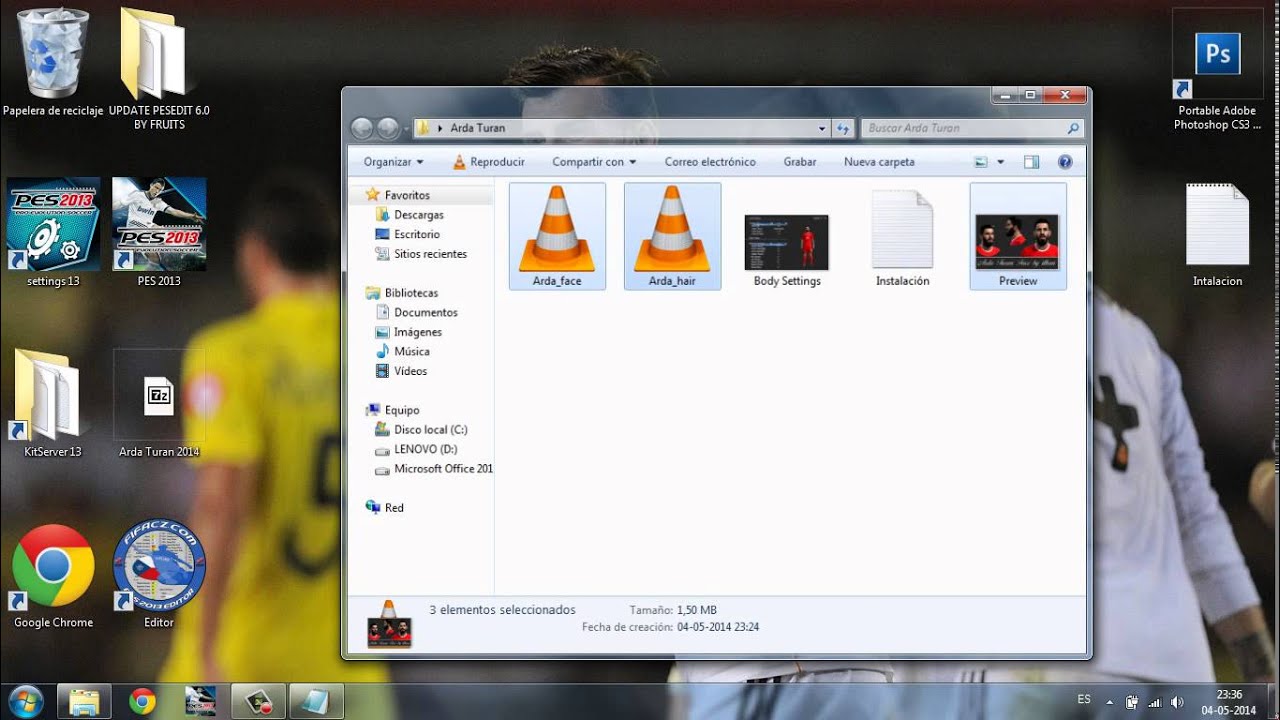The image size is (1280, 720).
Task: Select the Arda_hair VLC file
Action: [x=672, y=237]
